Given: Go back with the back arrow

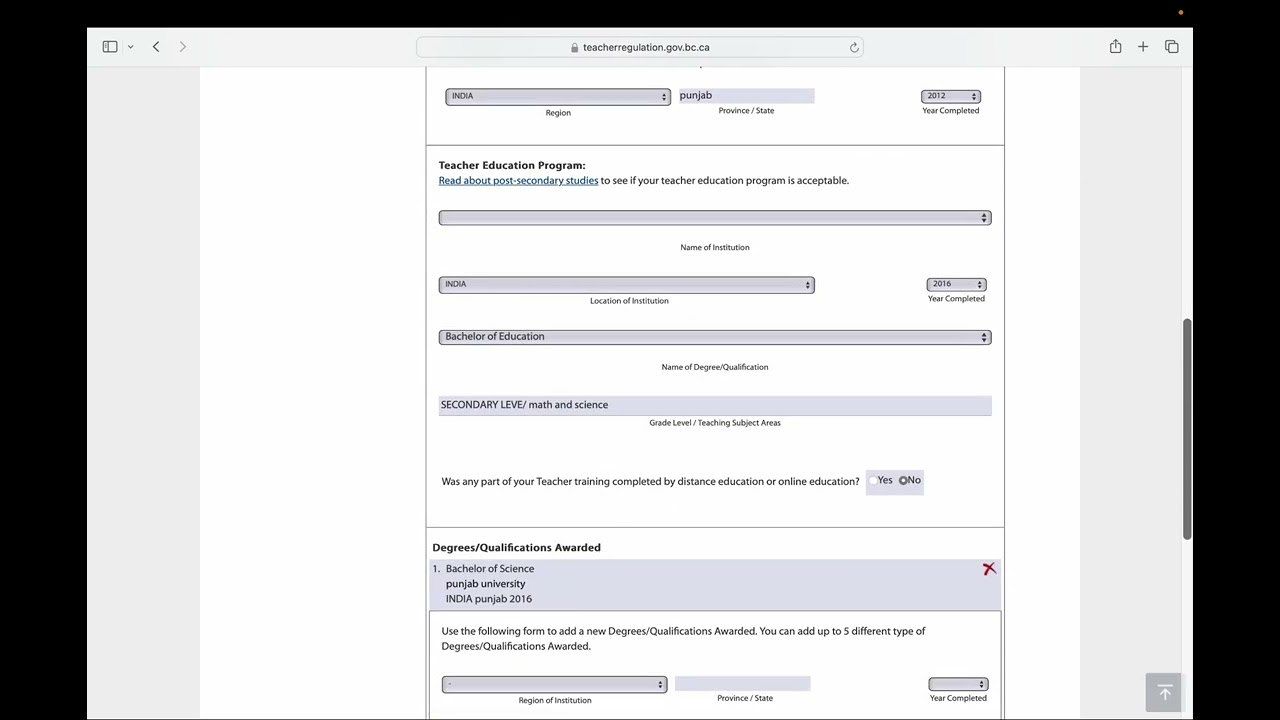Looking at the screenshot, I should click(156, 47).
